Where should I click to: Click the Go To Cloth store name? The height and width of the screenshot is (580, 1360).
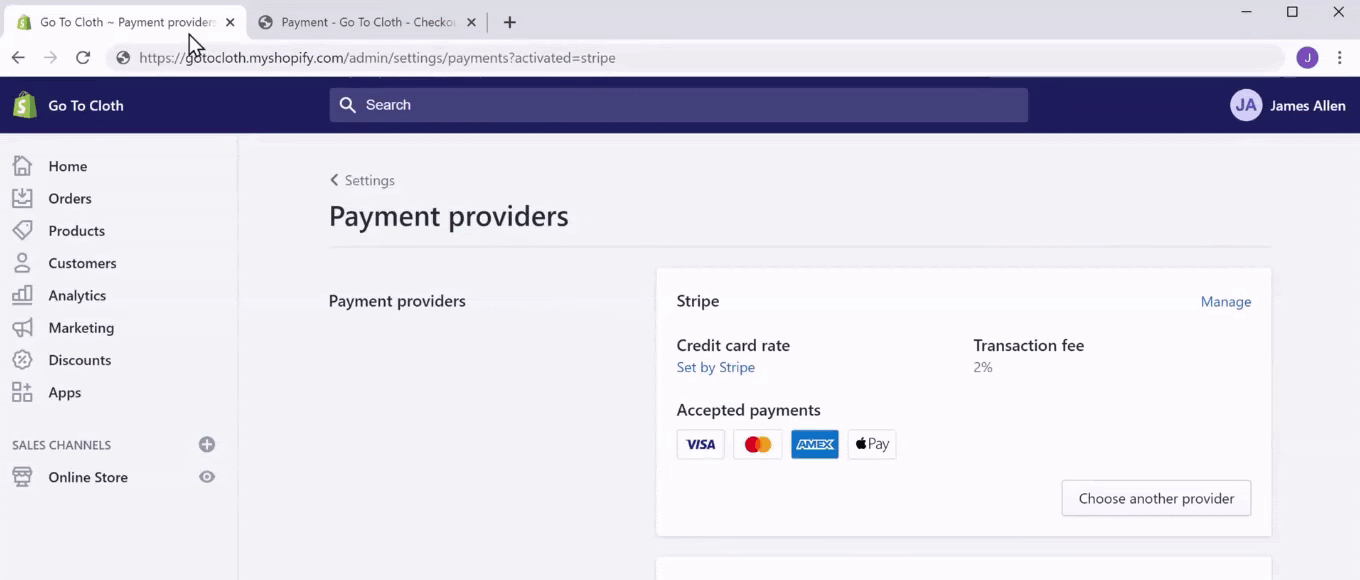point(86,105)
